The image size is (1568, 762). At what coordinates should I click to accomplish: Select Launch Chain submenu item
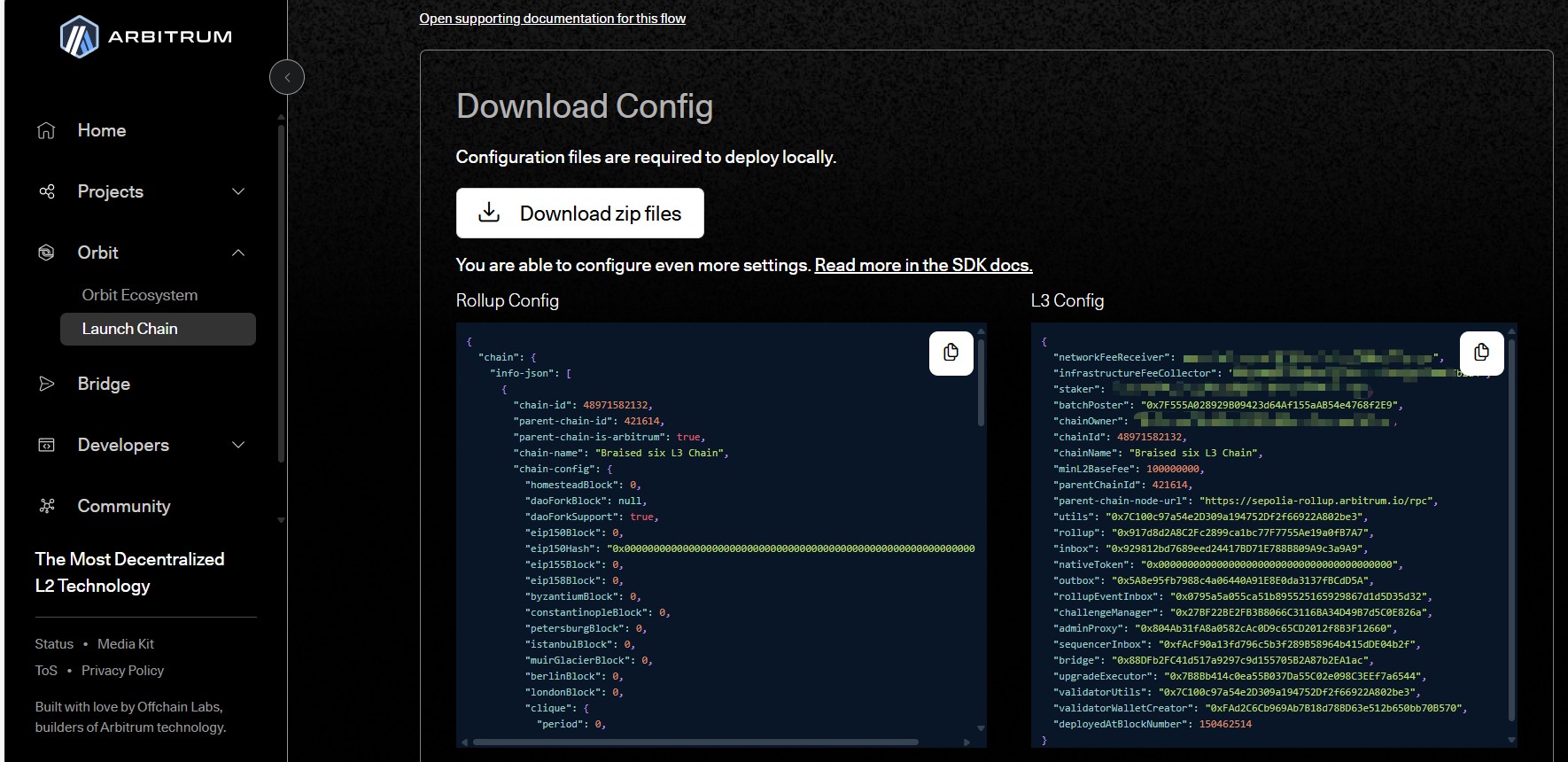pyautogui.click(x=158, y=329)
